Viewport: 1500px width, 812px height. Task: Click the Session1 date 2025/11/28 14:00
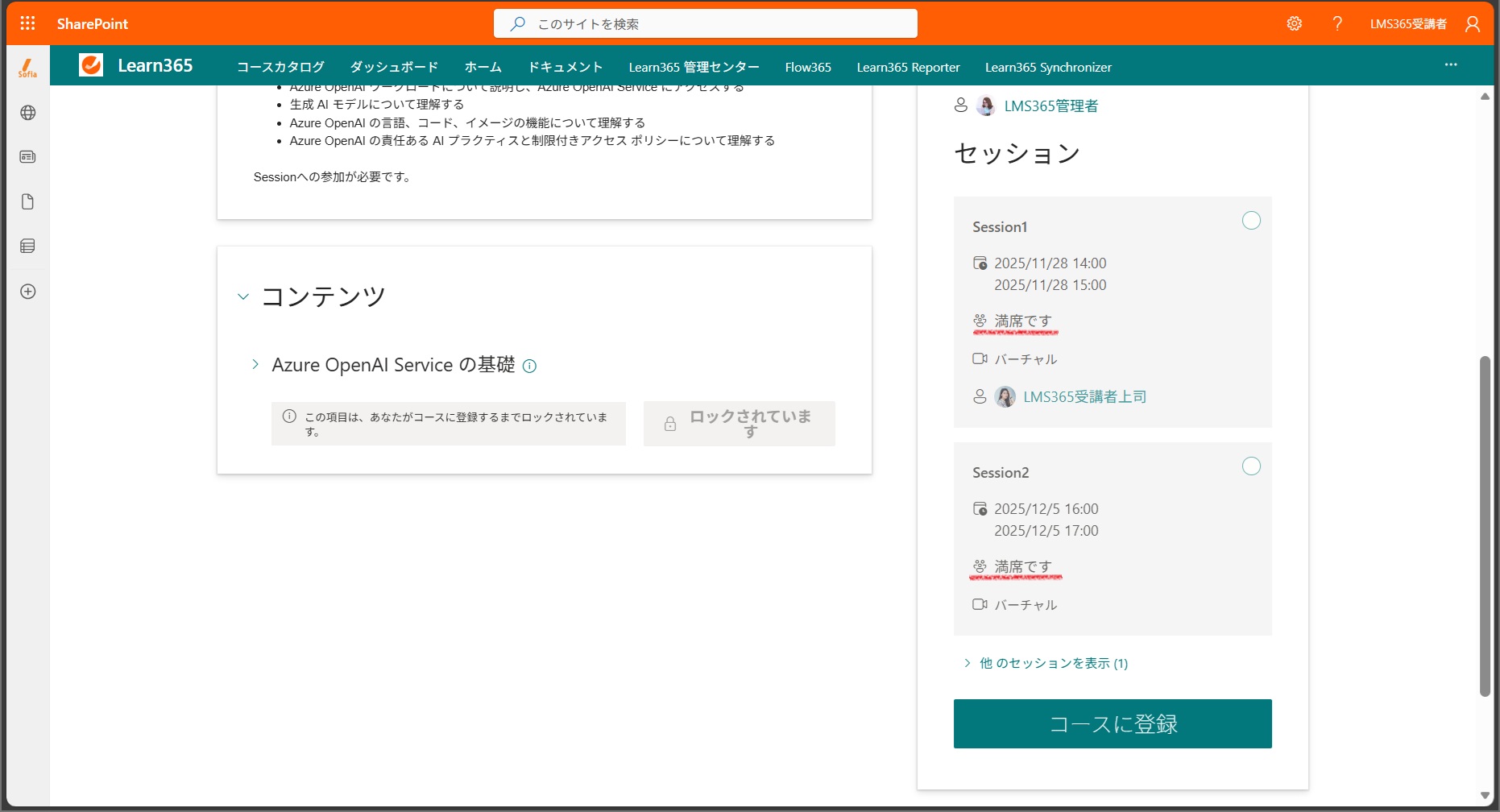coord(1050,263)
